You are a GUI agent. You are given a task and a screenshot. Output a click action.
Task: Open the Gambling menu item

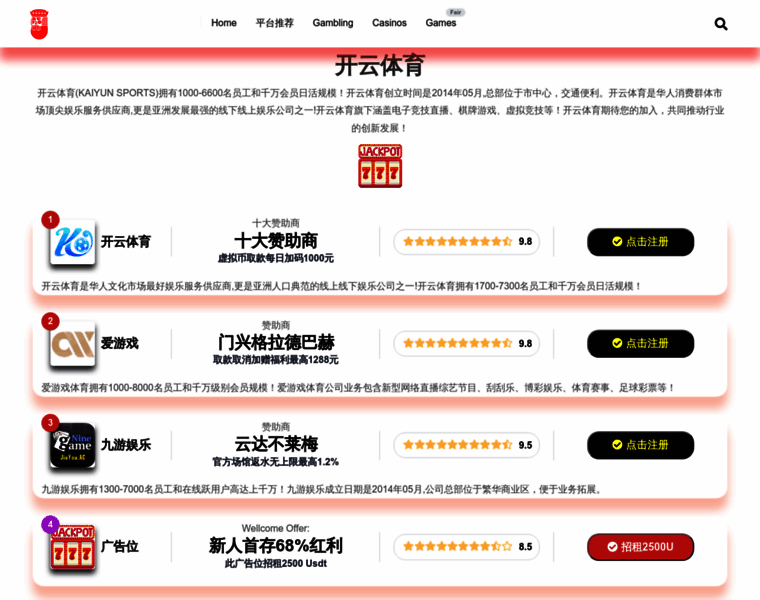point(333,23)
